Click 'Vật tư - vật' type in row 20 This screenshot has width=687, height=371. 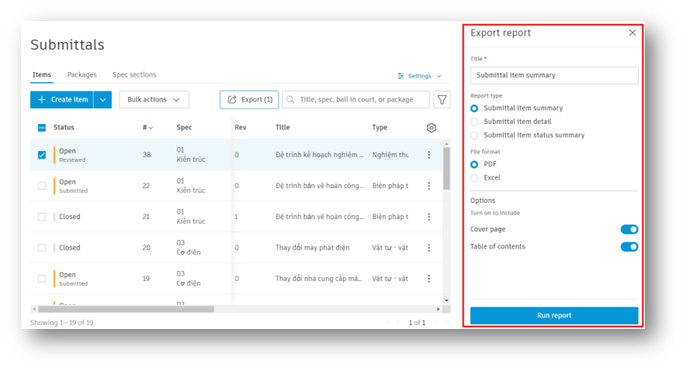pos(390,248)
